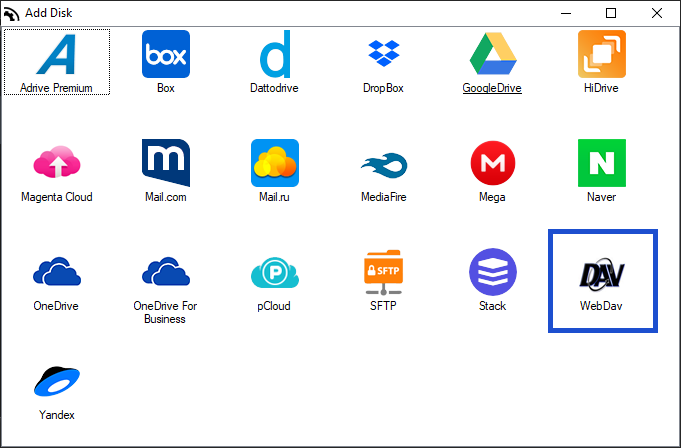681x448 pixels.
Task: Click the GoogleDrive label text
Action: pyautogui.click(x=492, y=88)
